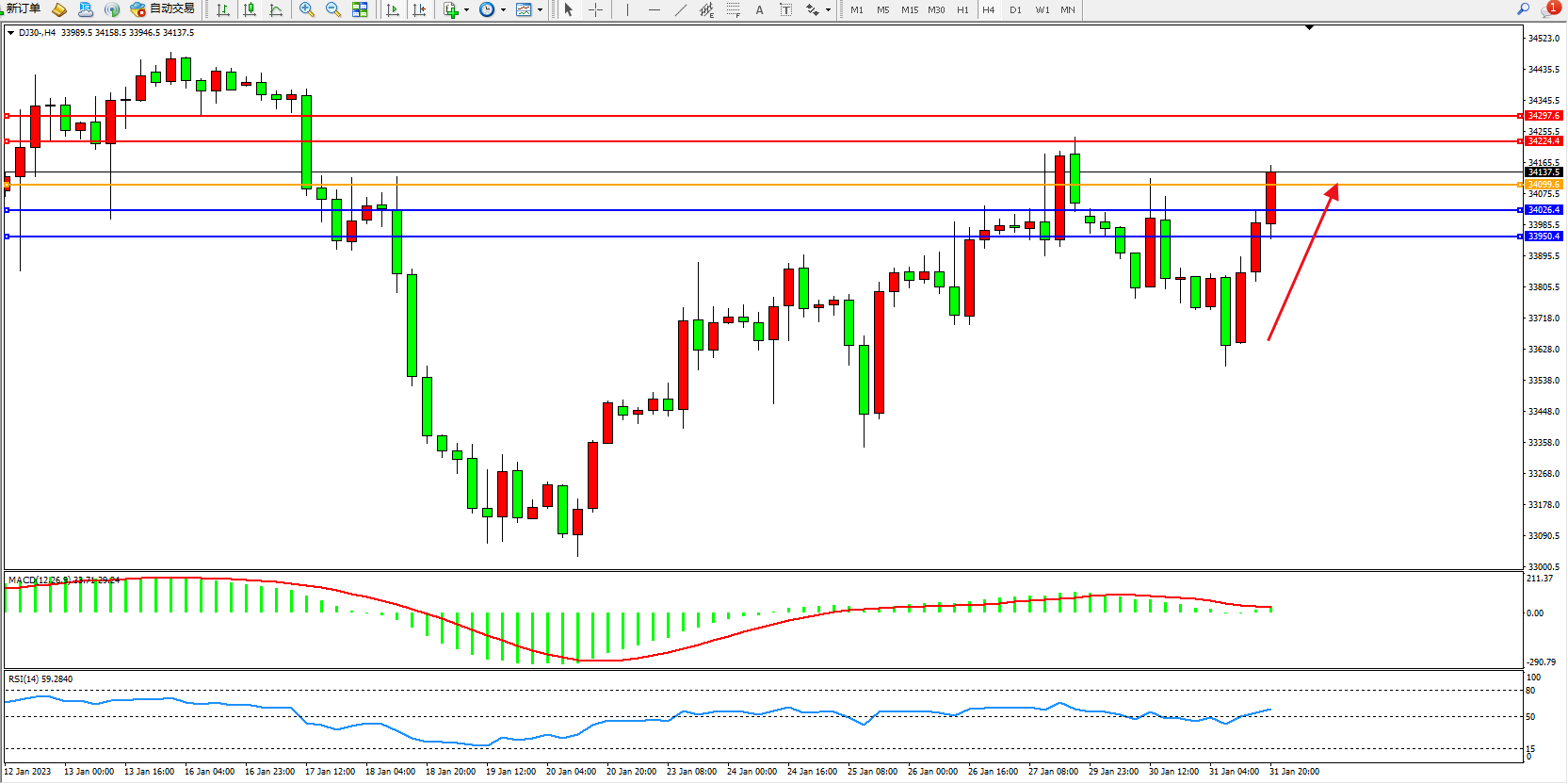
Task: Click the orange 34099.6 price level label
Action: [x=1544, y=185]
